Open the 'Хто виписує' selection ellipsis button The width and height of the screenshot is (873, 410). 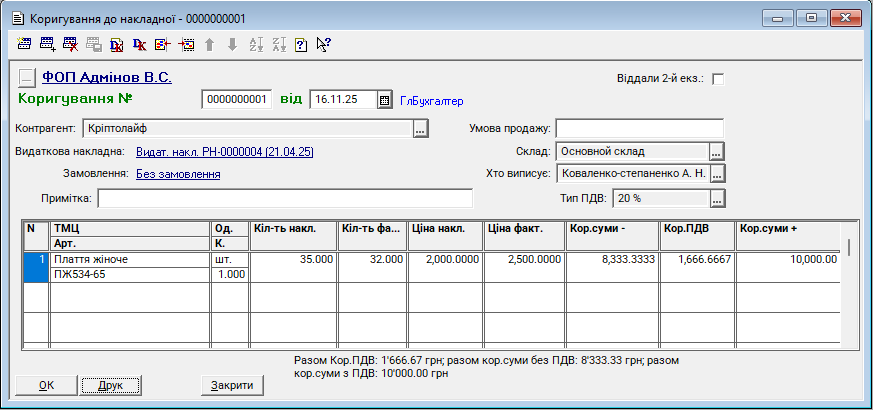click(716, 174)
